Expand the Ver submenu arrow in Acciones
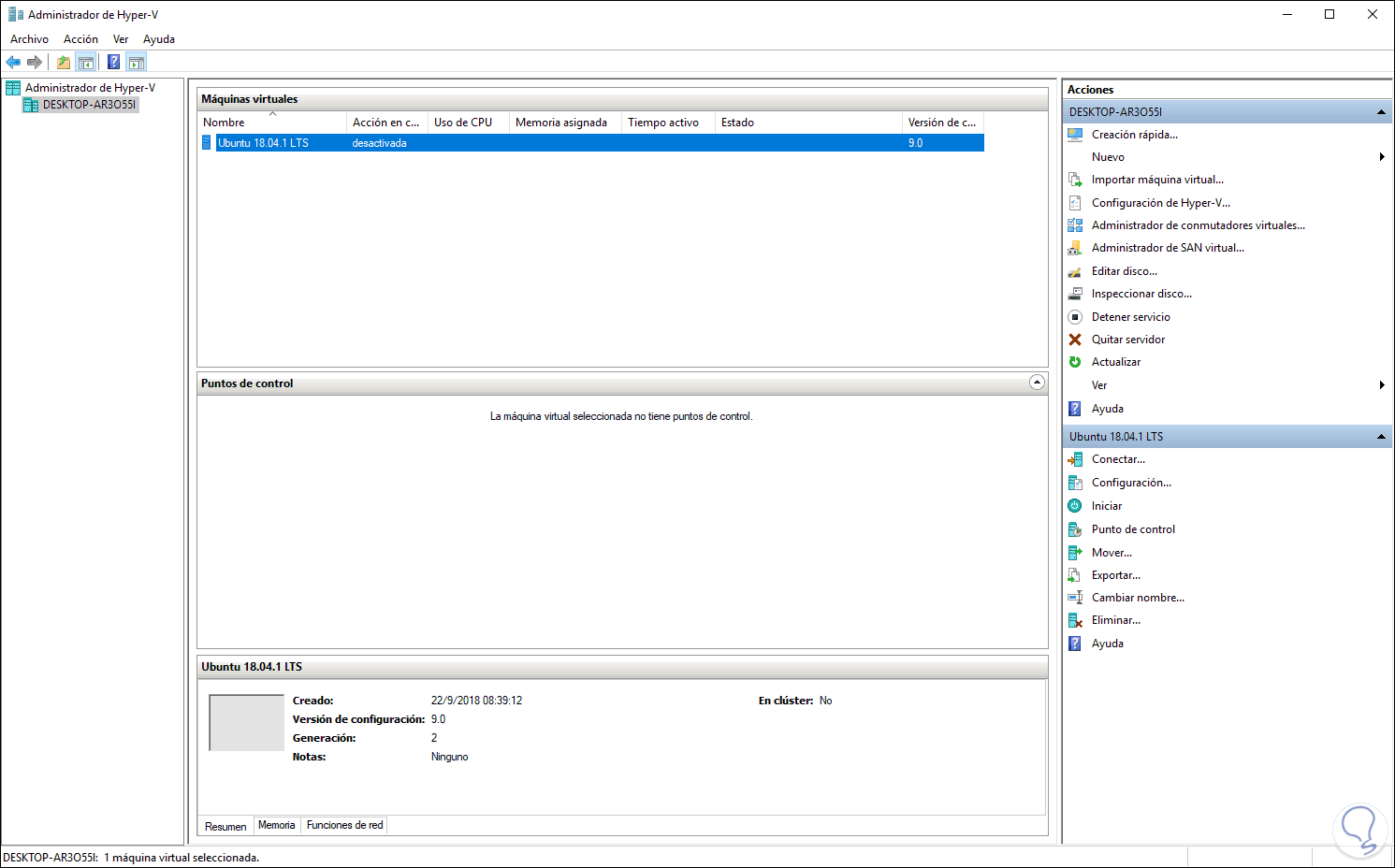 (x=1382, y=385)
